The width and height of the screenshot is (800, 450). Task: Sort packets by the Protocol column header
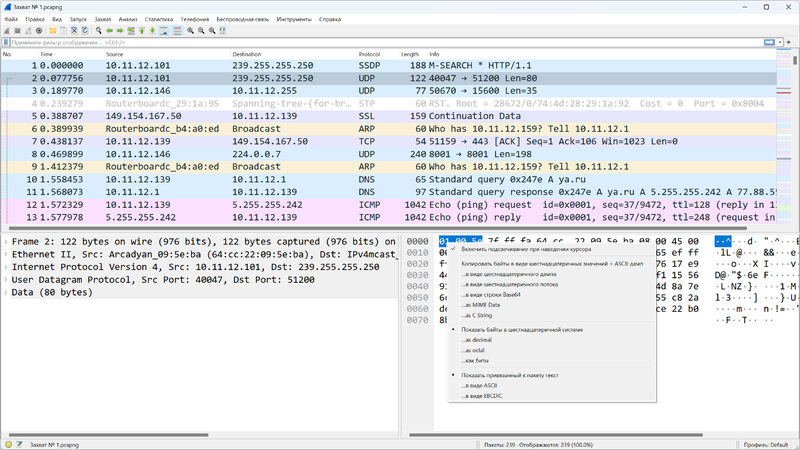[377, 54]
